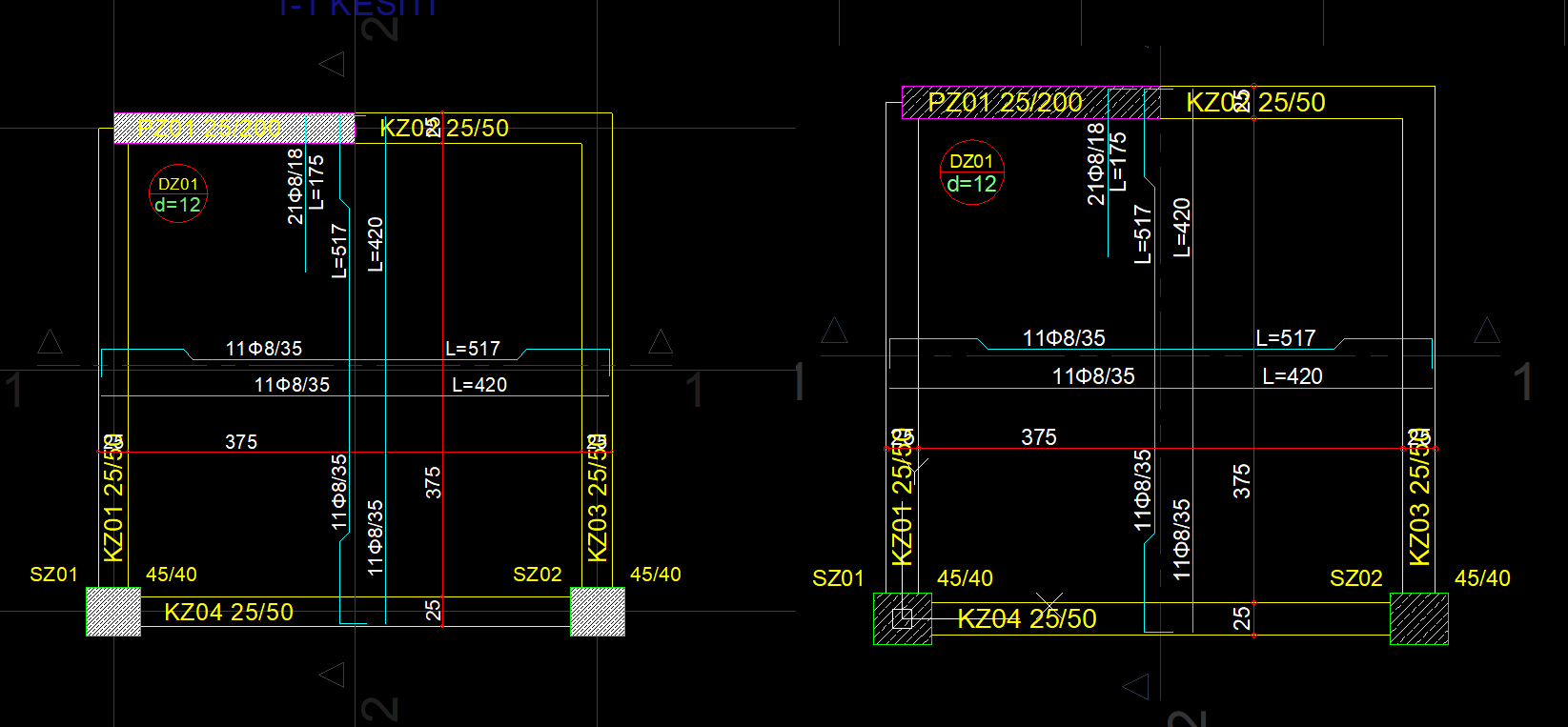Select 45/40 text next to SZ01, left drawing
Viewport: 1568px width, 727px height.
(x=172, y=575)
